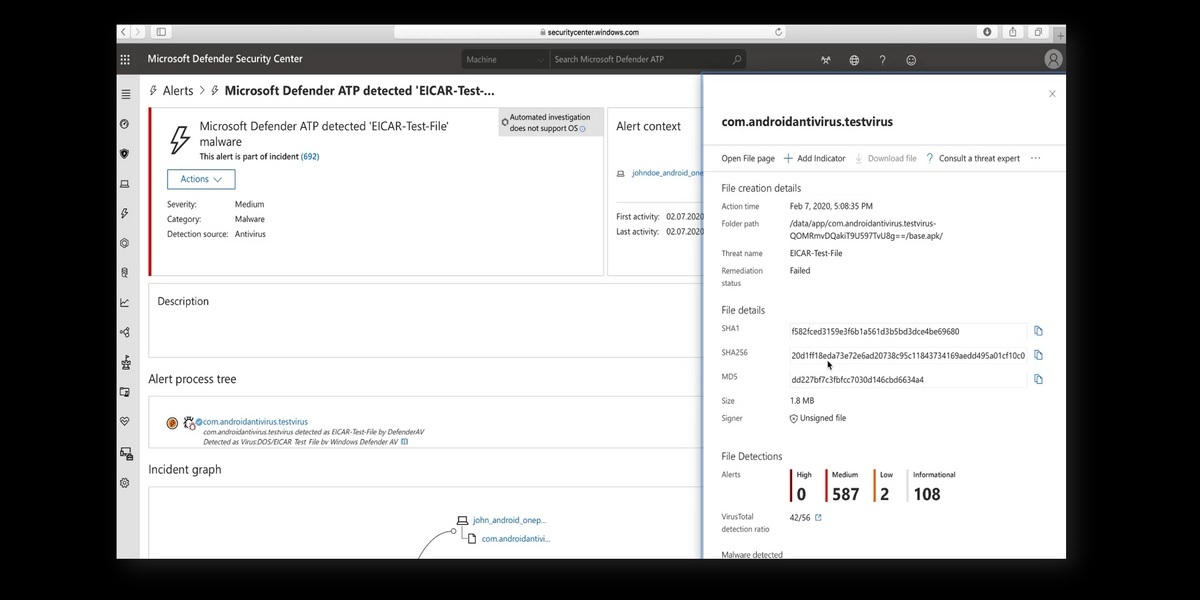Screen dimensions: 1200x600
Task: Click the community people icon in header
Action: point(826,60)
